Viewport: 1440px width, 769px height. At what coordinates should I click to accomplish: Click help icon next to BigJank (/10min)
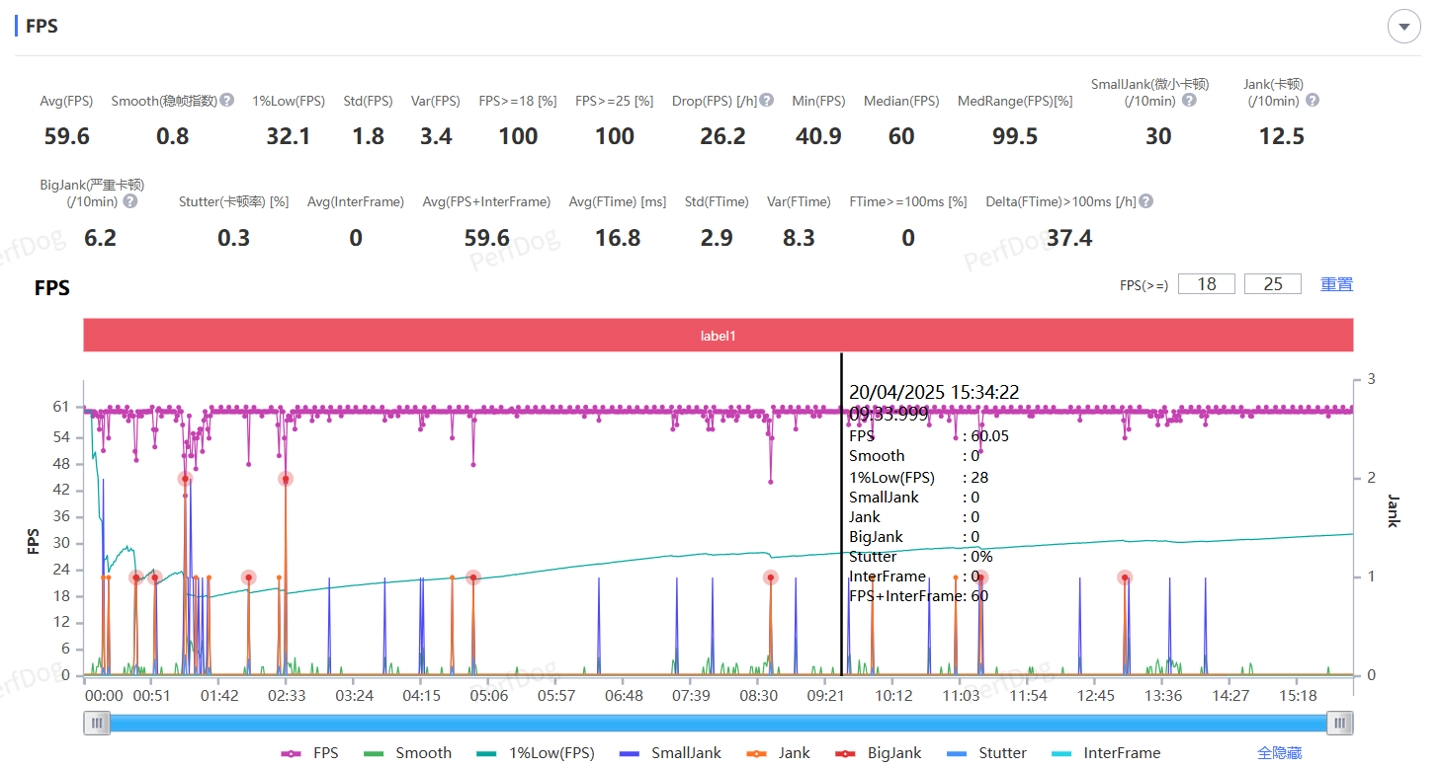[x=130, y=201]
